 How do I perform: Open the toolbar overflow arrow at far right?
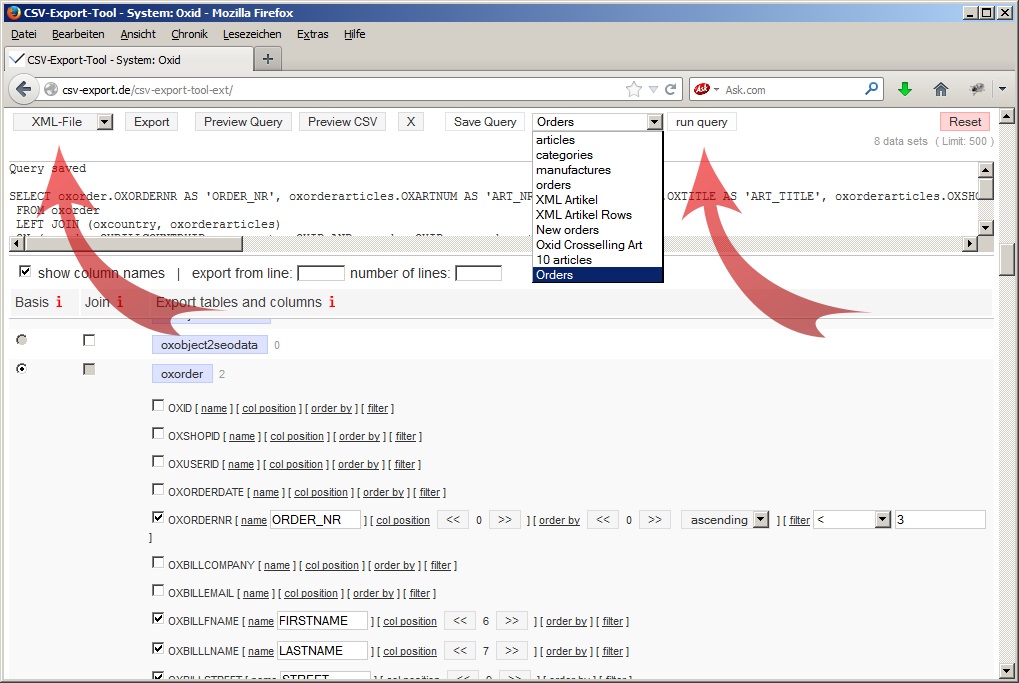1002,89
